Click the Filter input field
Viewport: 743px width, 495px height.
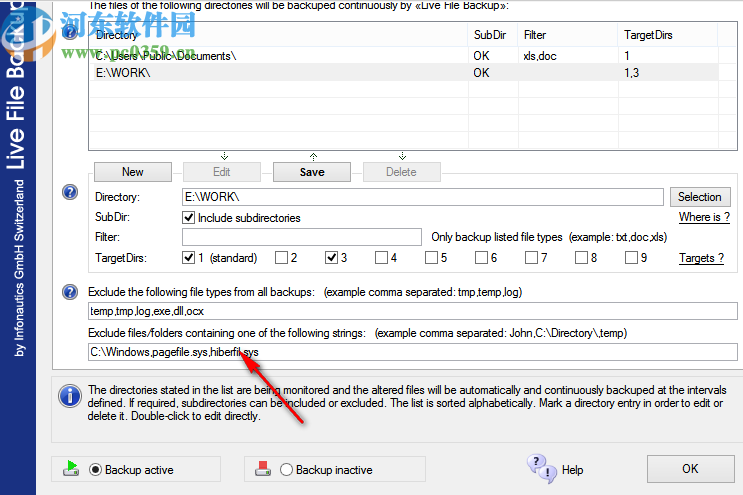click(302, 237)
